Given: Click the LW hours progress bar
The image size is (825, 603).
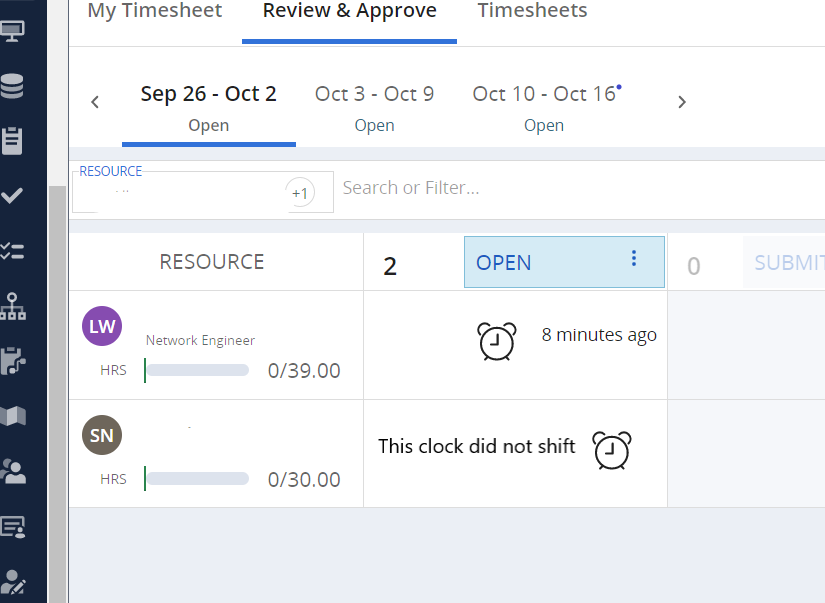Looking at the screenshot, I should coord(198,370).
